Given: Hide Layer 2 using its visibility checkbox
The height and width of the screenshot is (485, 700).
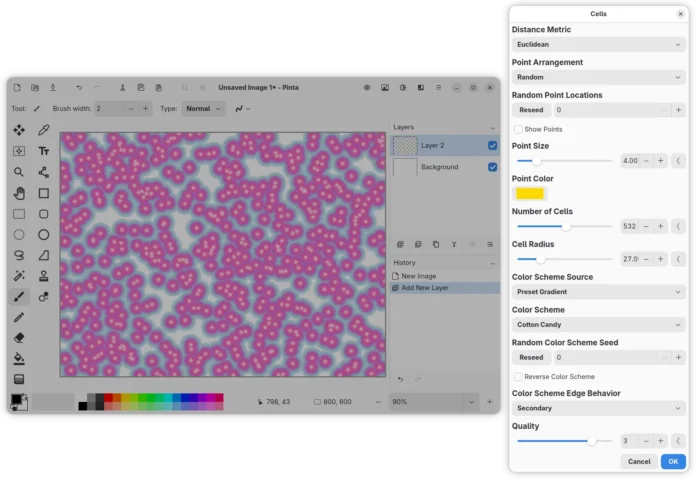Looking at the screenshot, I should pyautogui.click(x=492, y=146).
